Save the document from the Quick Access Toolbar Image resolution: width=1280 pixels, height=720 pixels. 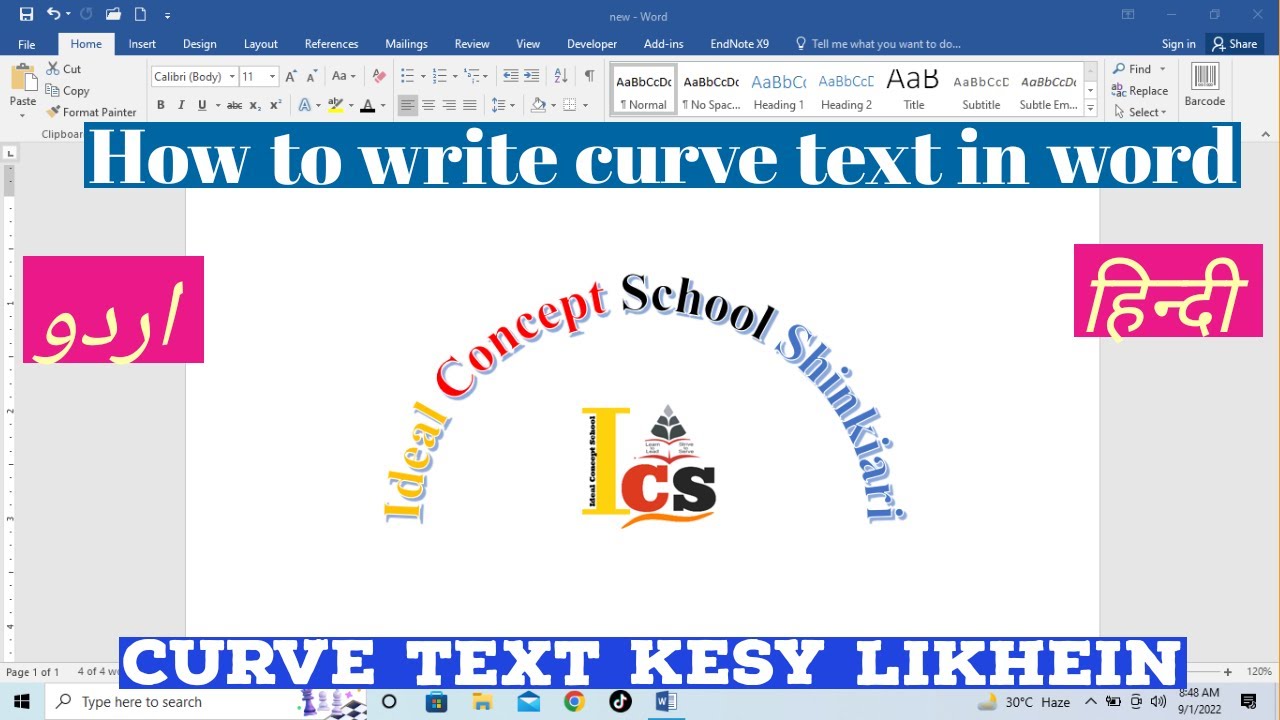tap(26, 15)
